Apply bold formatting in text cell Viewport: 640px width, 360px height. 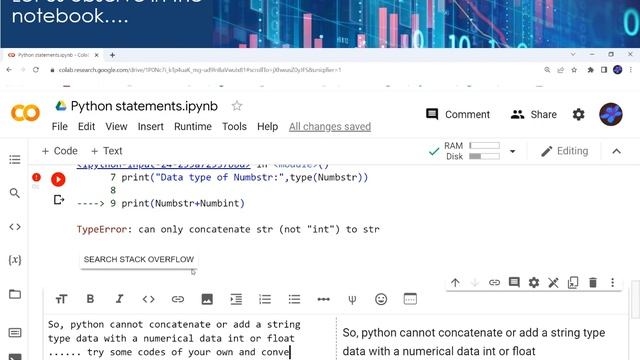tap(90, 299)
